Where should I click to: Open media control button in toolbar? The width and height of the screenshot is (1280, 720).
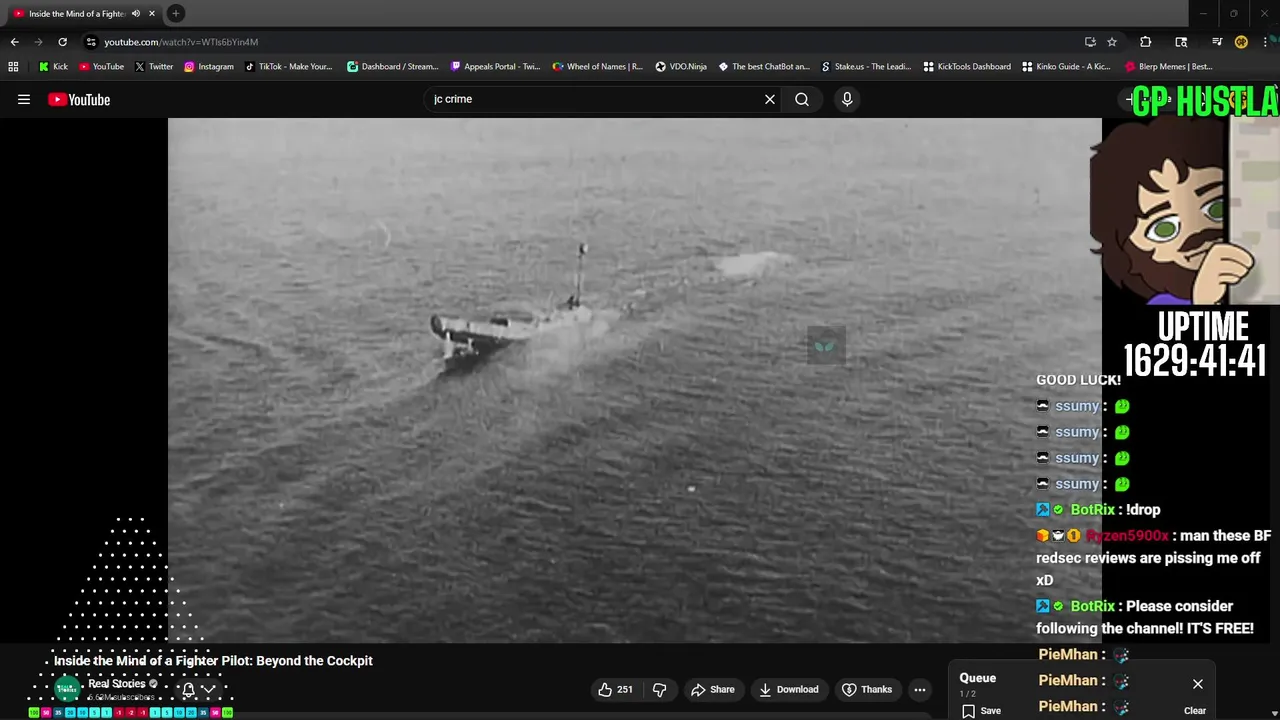click(x=1217, y=42)
